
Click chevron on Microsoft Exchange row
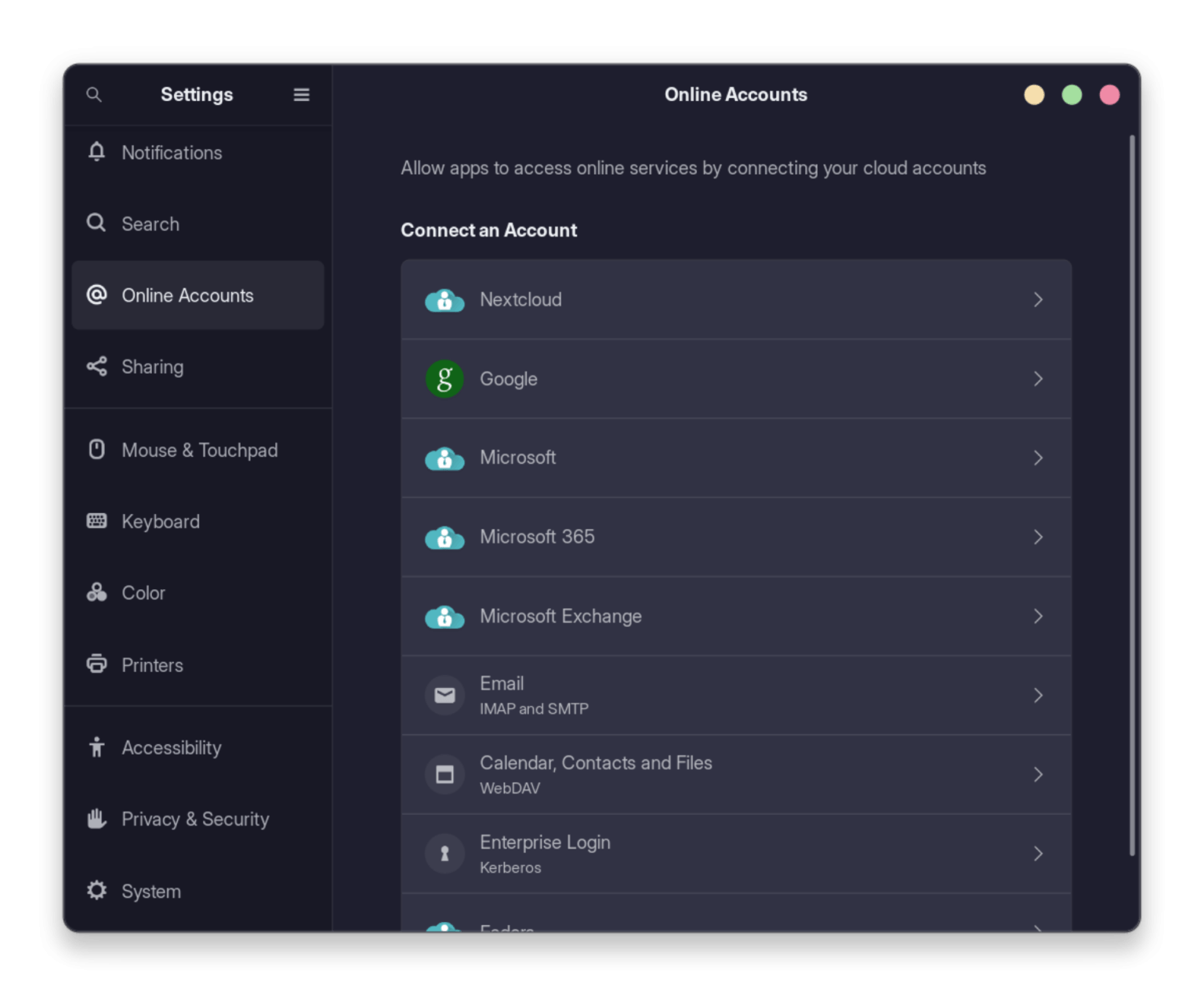(1038, 617)
